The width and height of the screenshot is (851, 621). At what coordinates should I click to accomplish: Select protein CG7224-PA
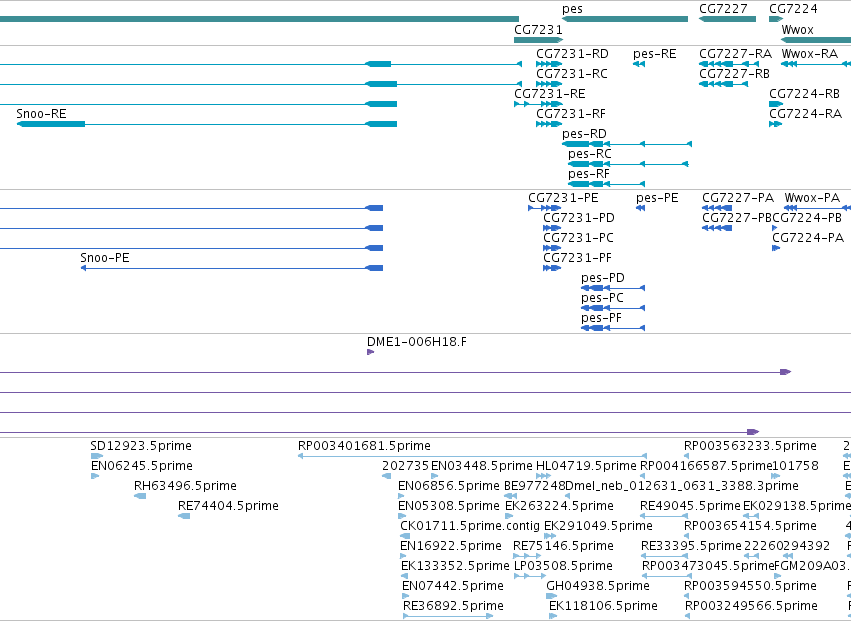click(x=776, y=248)
